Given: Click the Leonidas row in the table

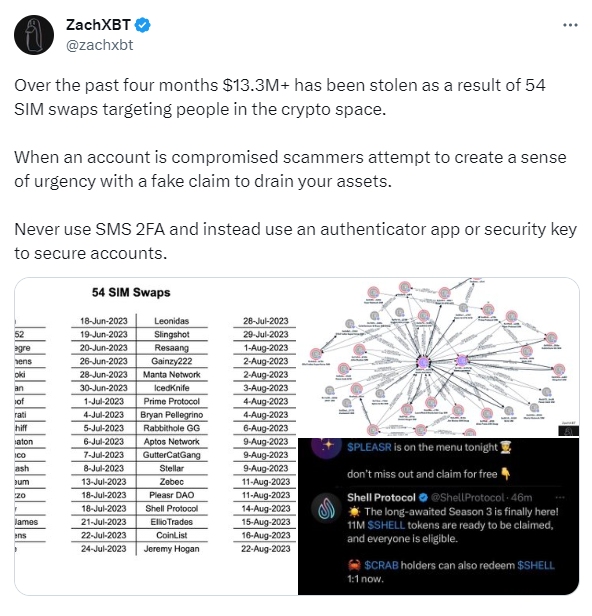Looking at the screenshot, I should point(172,321).
